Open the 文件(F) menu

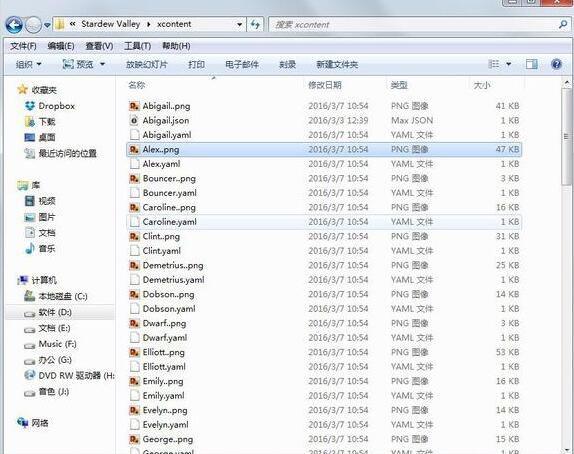pos(23,46)
